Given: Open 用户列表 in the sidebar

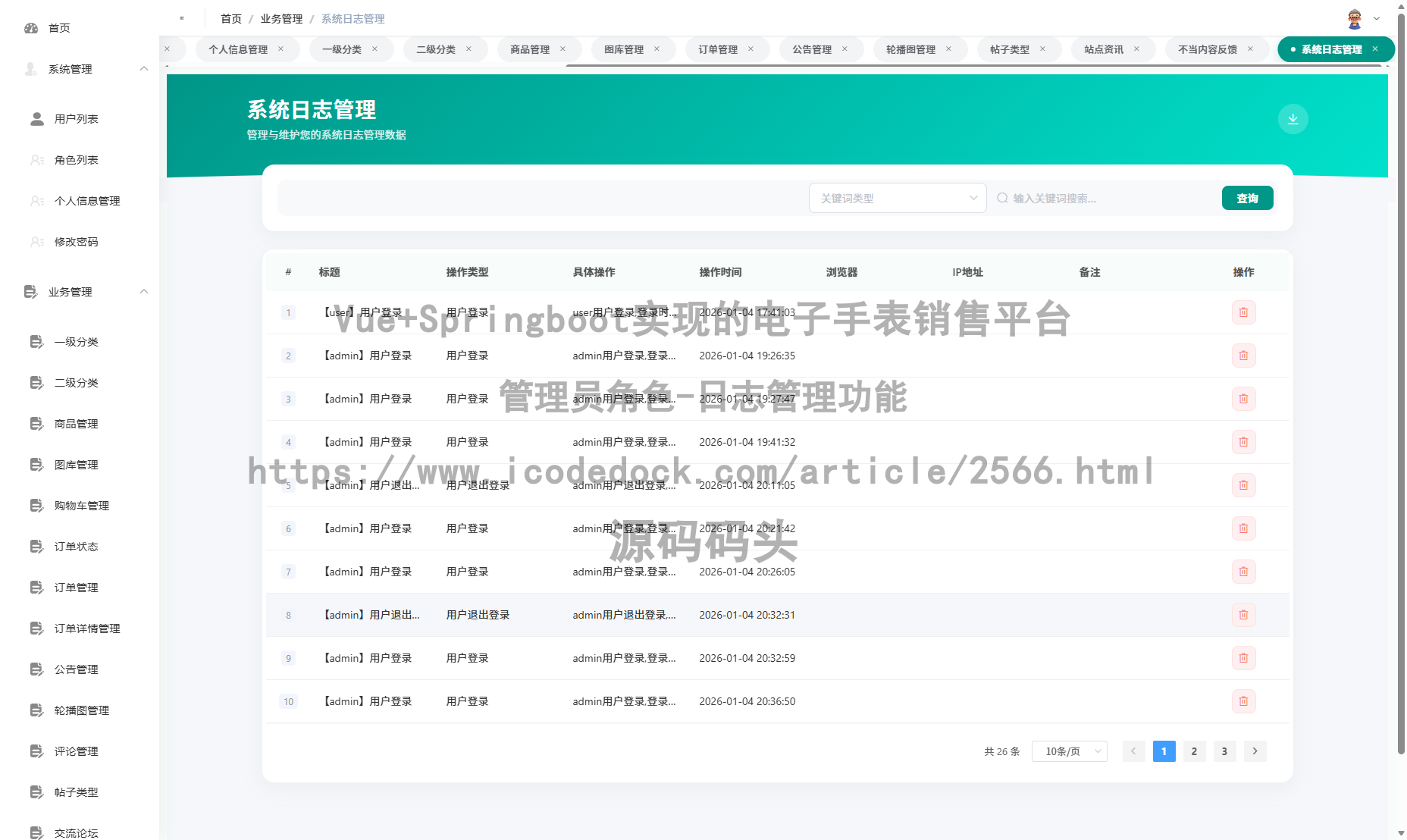Looking at the screenshot, I should [x=76, y=119].
